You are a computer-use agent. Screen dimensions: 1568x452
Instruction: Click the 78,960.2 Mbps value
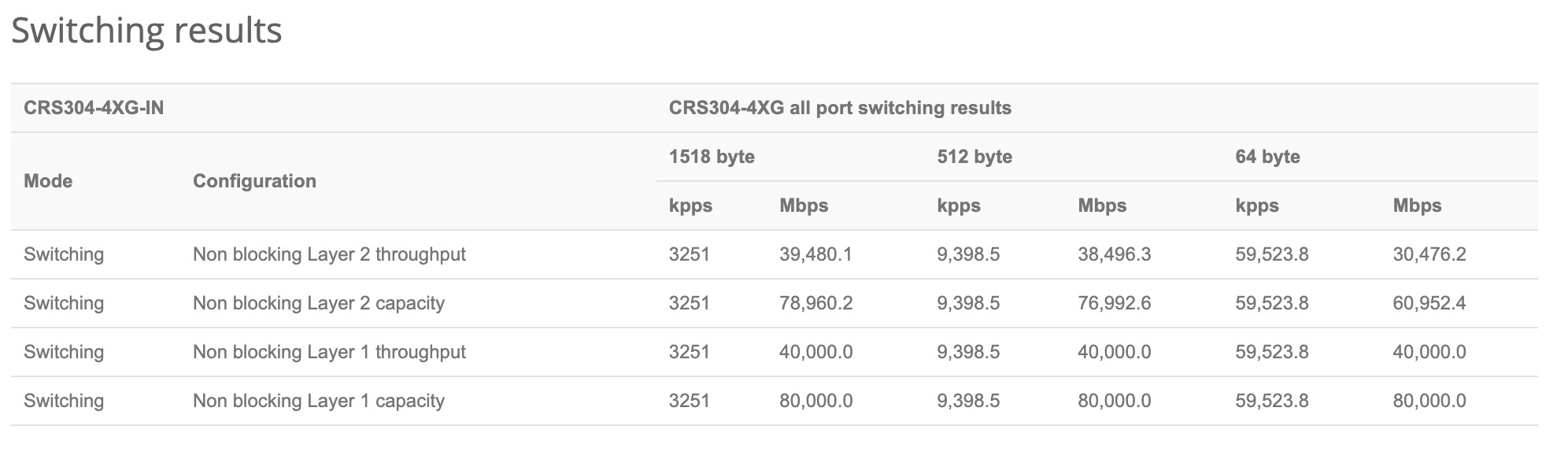pos(815,303)
